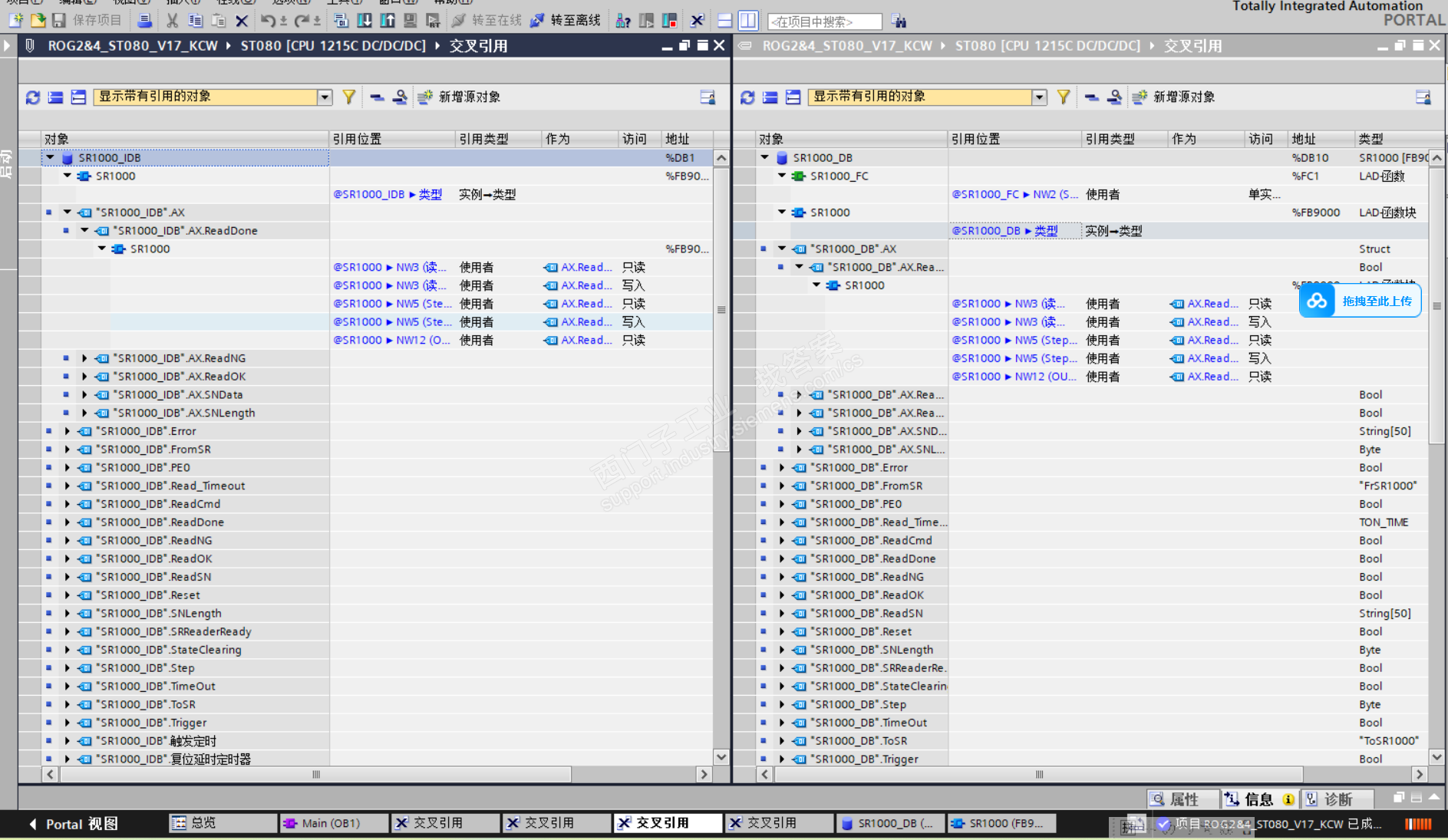This screenshot has width=1448, height=840.
Task: Collapse the SR1000_FC node
Action: [782, 176]
